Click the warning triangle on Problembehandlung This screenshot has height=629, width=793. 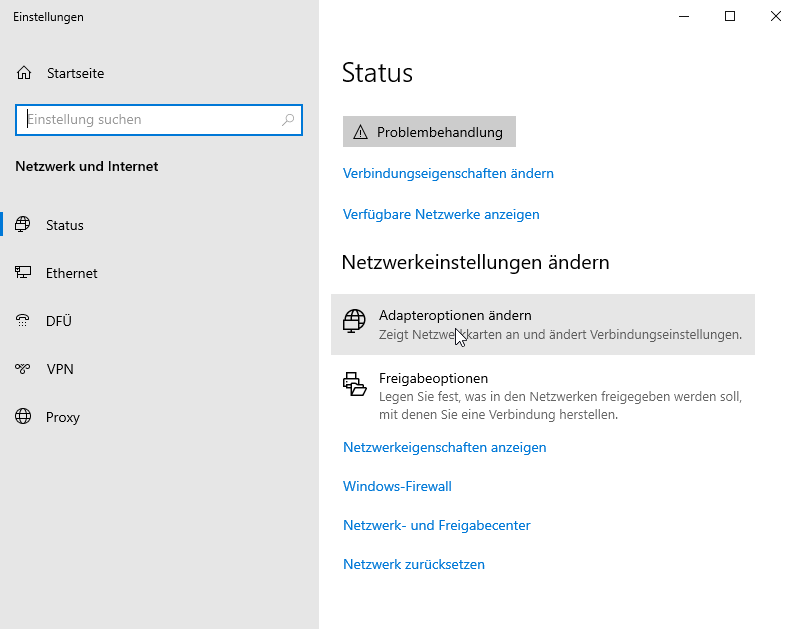(360, 132)
